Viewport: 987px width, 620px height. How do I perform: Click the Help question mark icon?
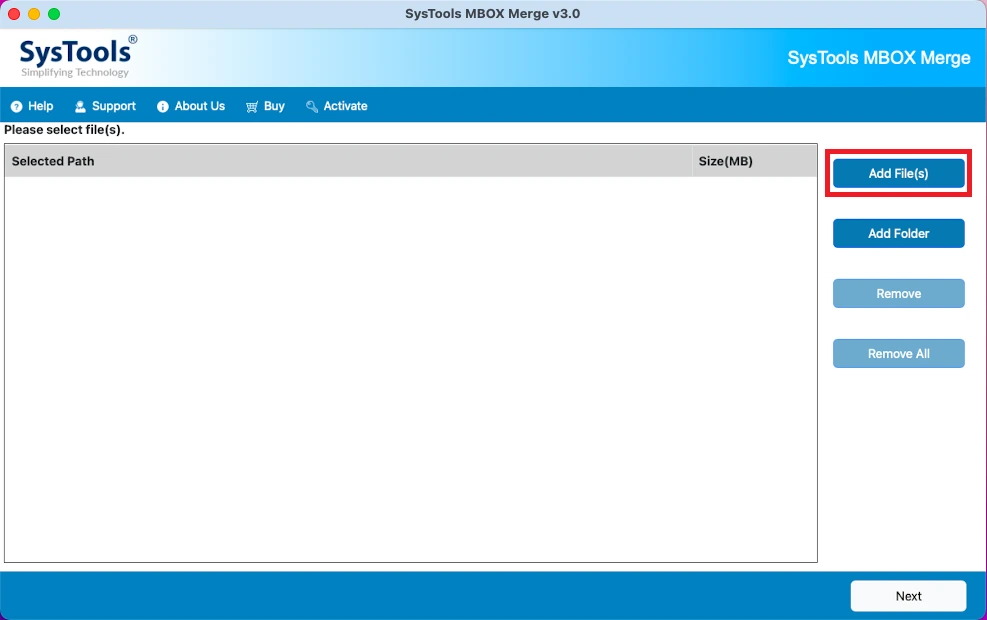[x=16, y=106]
